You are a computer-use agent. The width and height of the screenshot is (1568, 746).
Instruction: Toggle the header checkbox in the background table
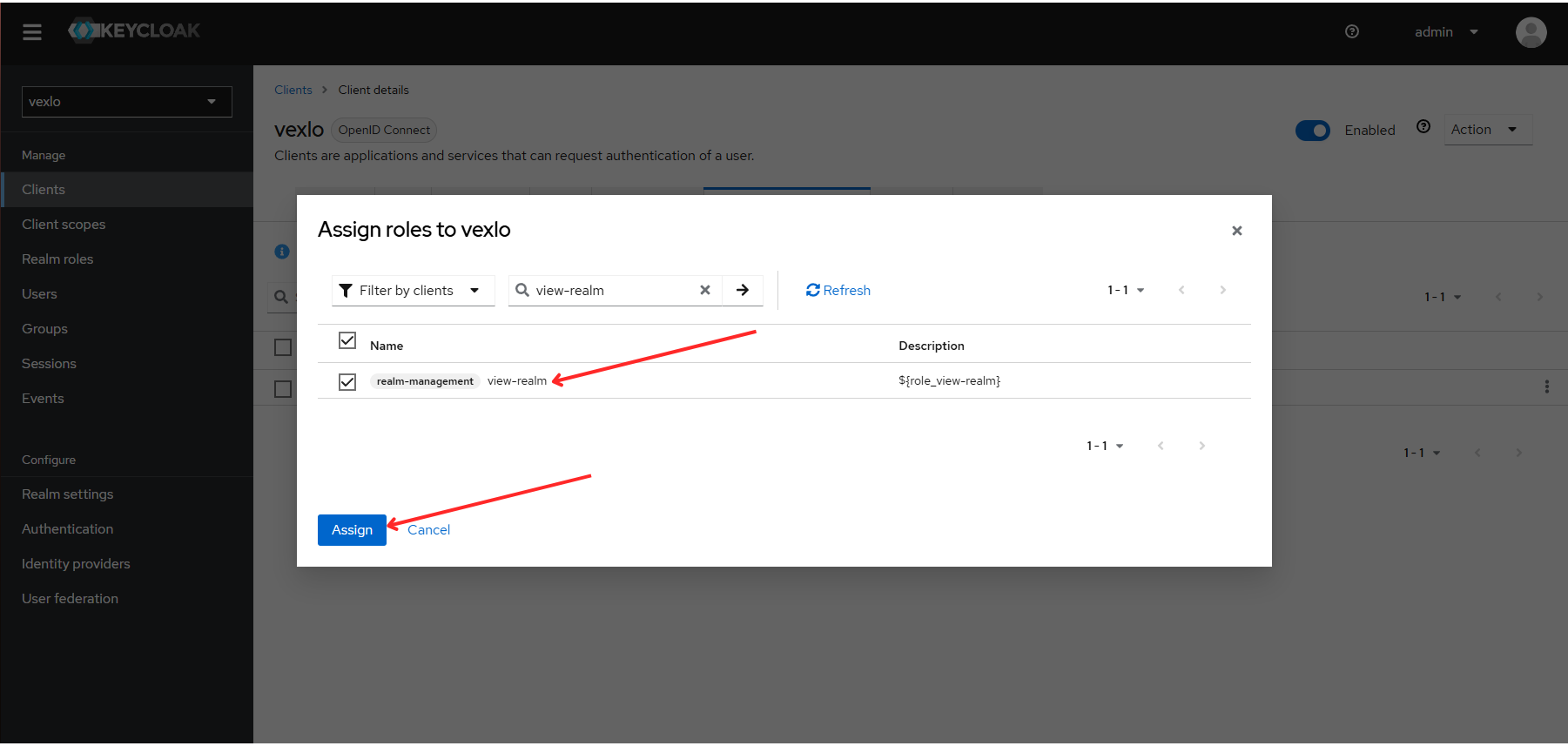click(x=283, y=347)
